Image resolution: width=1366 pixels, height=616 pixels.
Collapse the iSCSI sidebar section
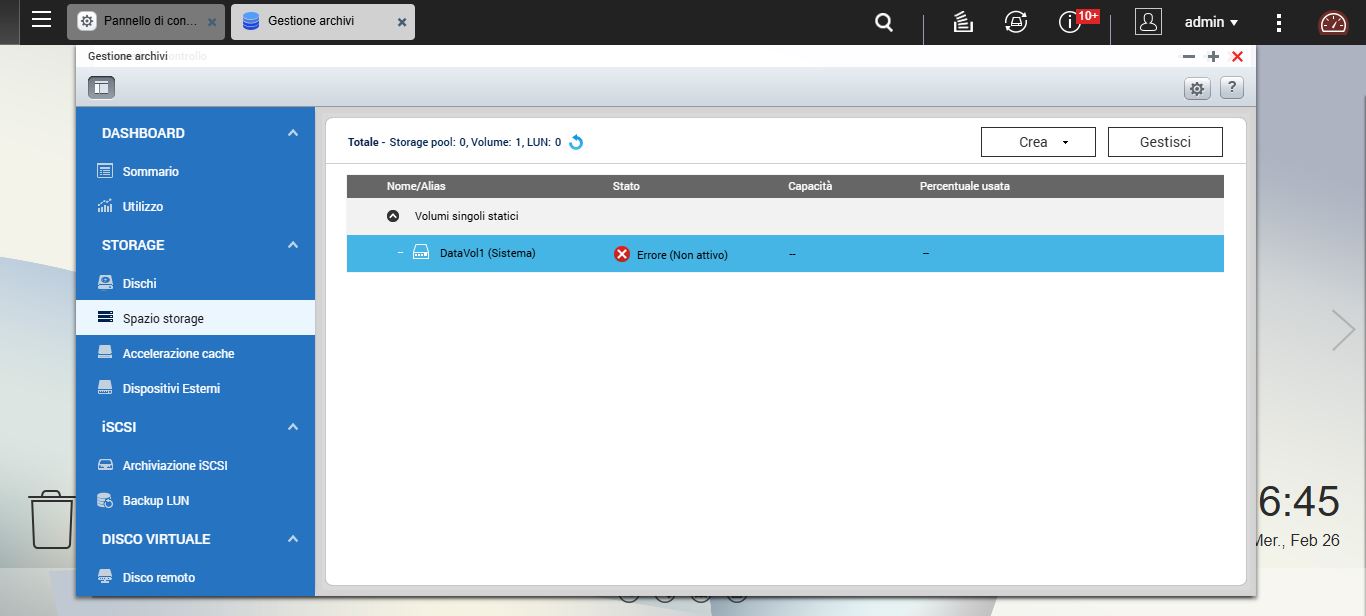(293, 427)
